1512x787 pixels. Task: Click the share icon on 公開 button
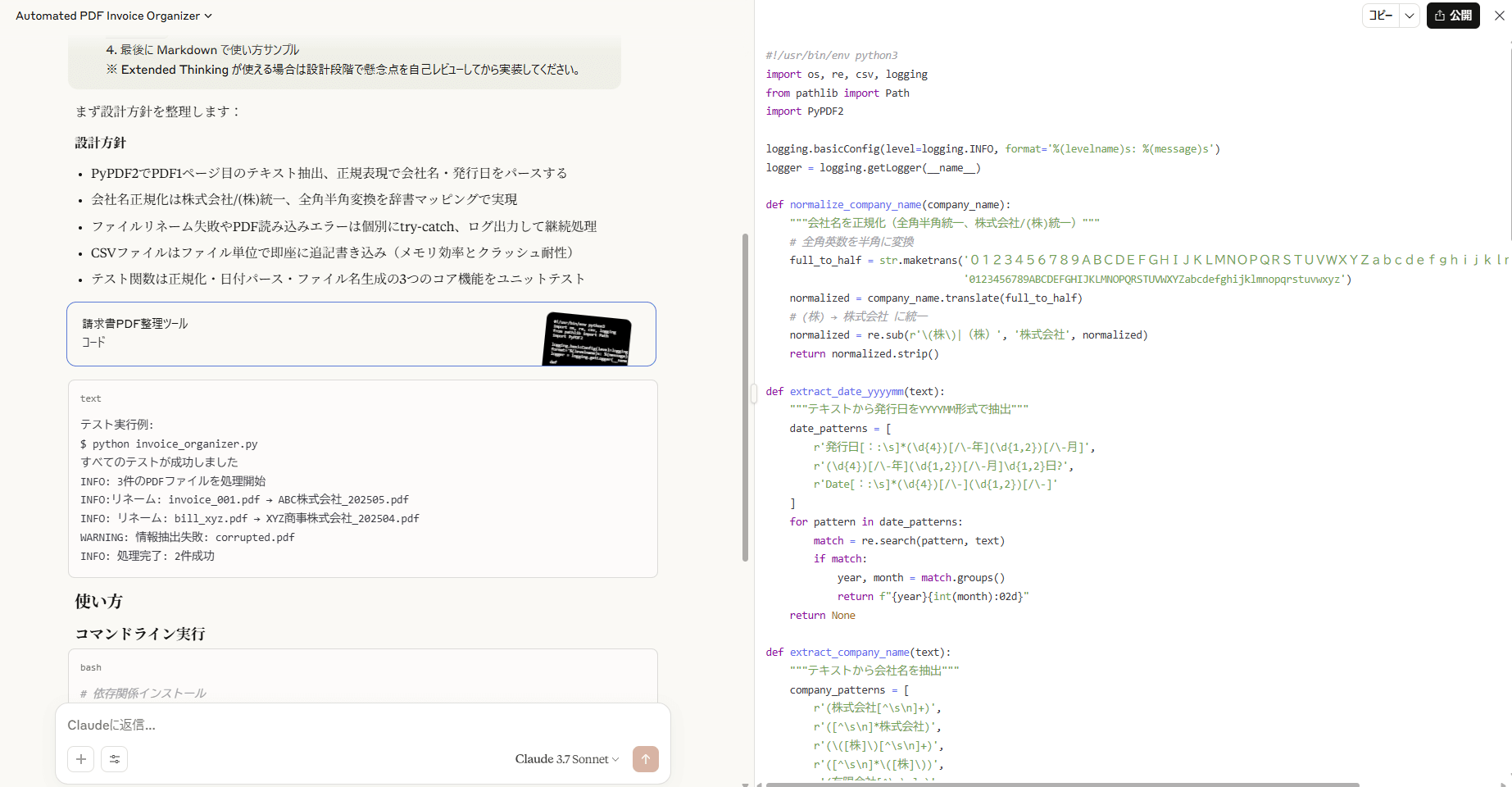click(1440, 16)
